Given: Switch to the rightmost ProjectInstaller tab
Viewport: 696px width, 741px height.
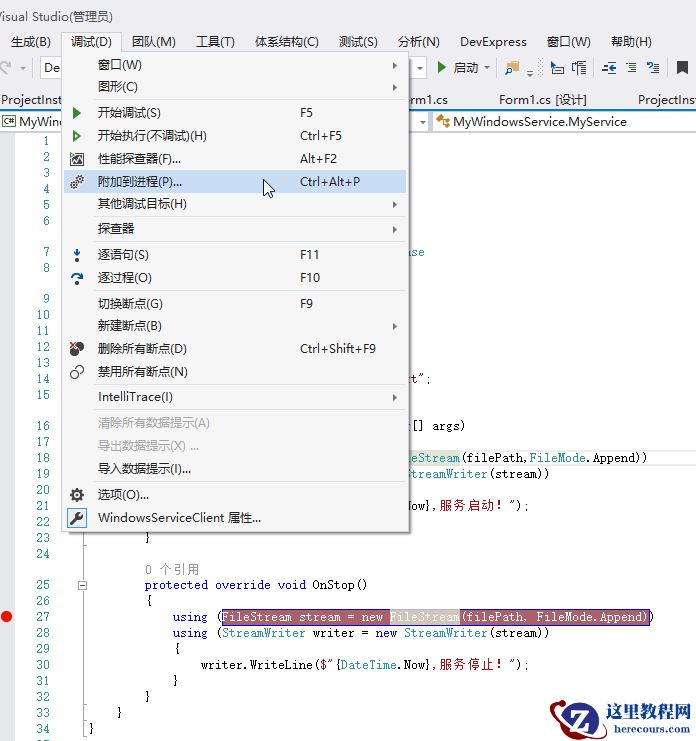Looking at the screenshot, I should [667, 100].
